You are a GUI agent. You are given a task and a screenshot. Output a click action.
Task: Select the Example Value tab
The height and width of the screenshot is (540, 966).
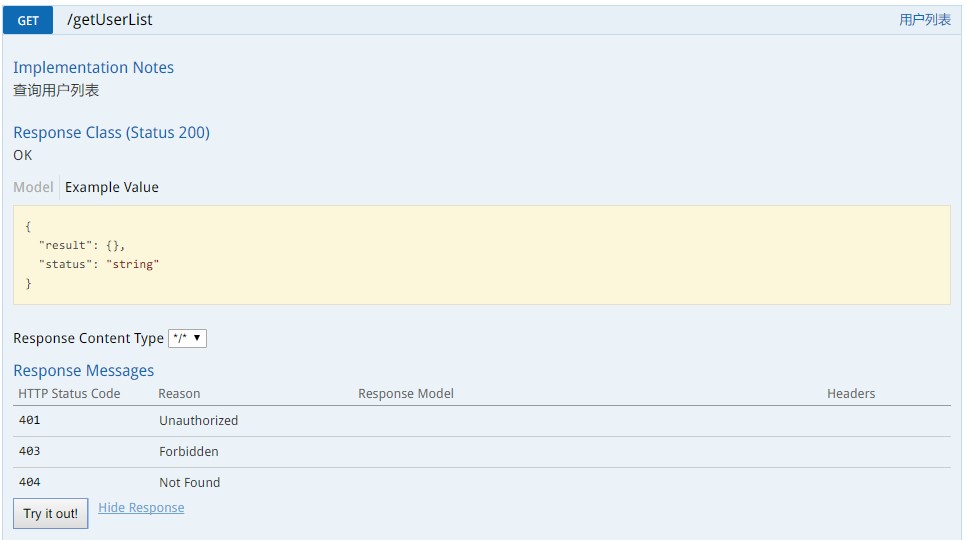pyautogui.click(x=112, y=187)
